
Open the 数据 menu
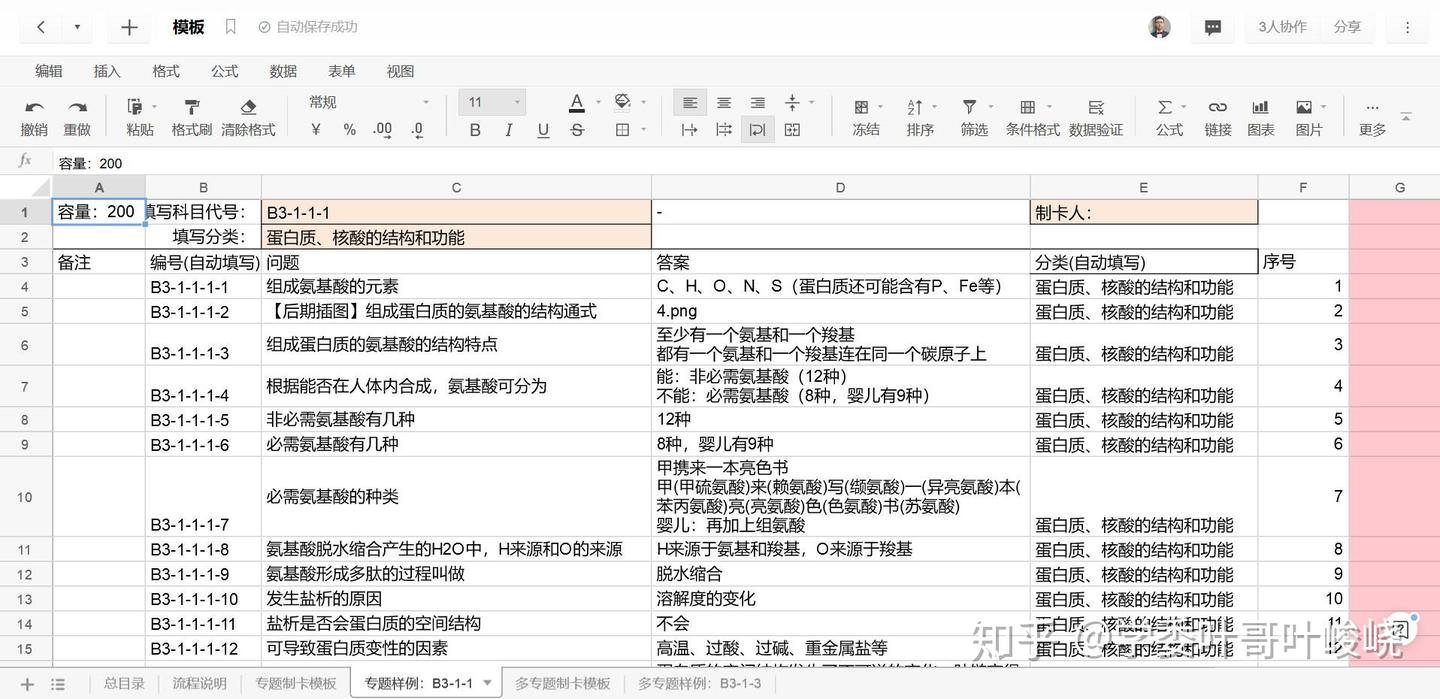tap(283, 71)
